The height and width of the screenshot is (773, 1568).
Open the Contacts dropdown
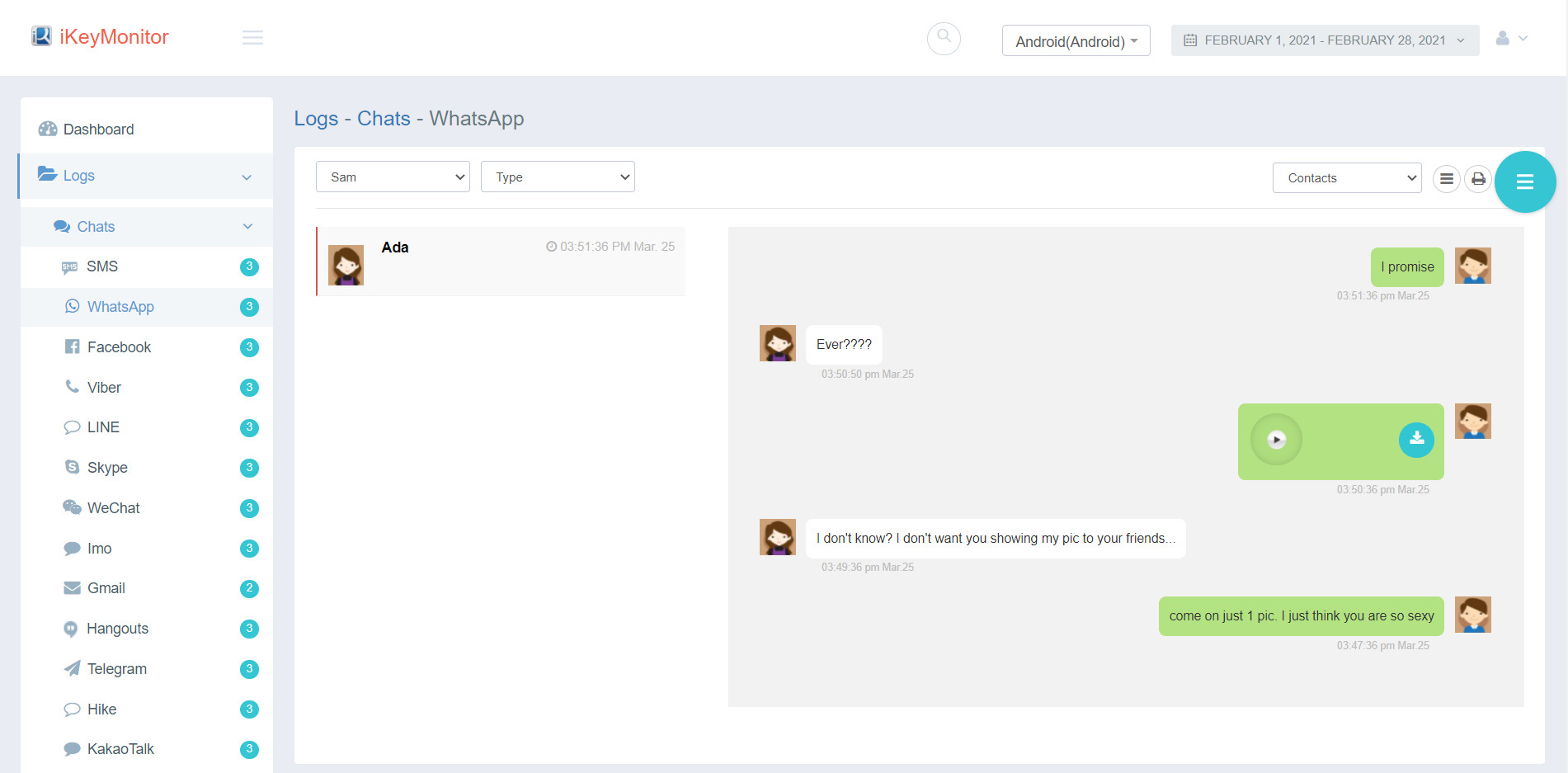point(1346,178)
